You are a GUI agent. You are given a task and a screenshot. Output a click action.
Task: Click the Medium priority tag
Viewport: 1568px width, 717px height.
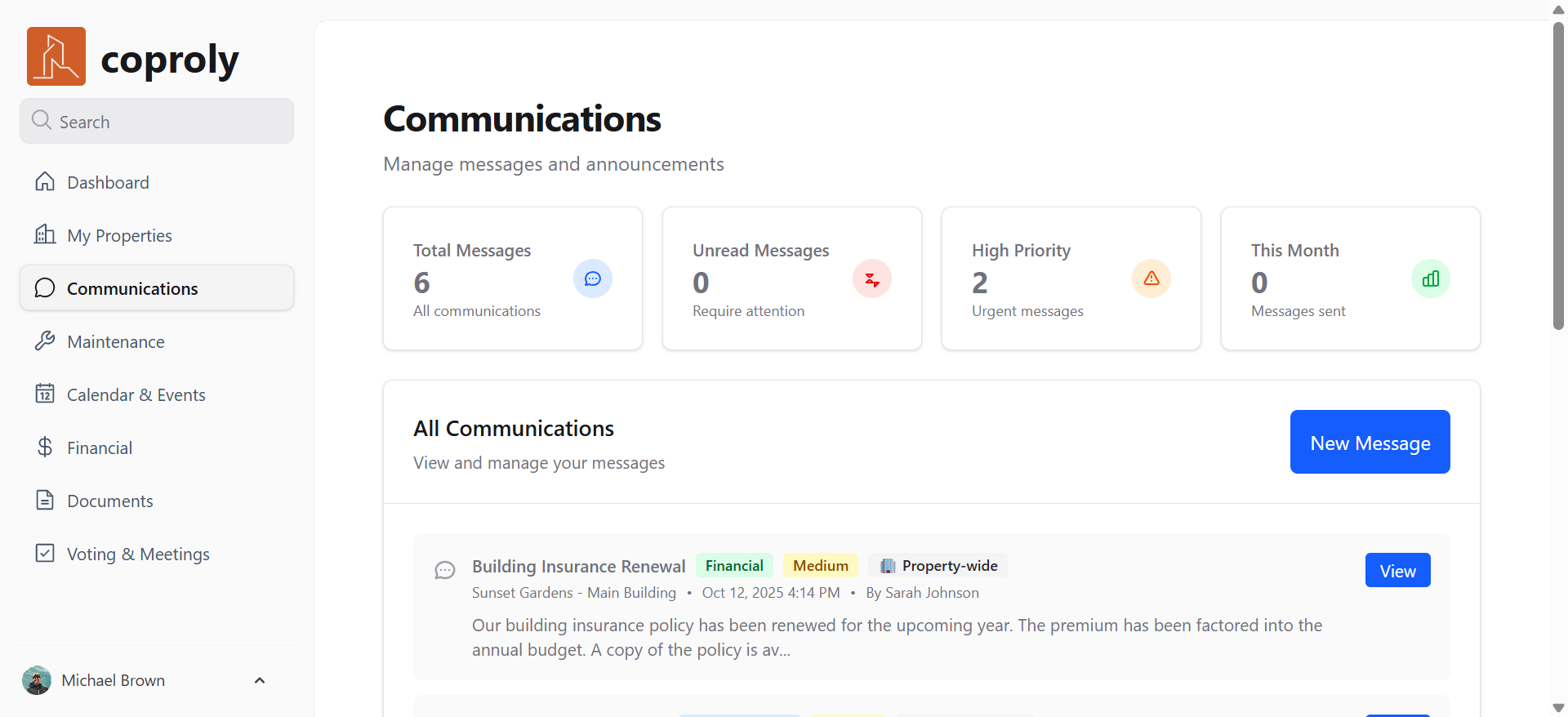821,565
